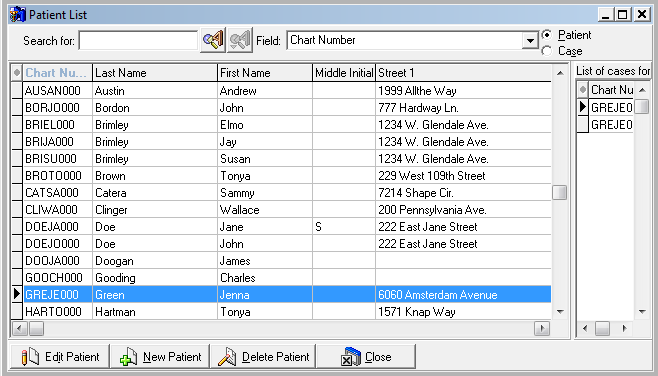Click the patient grid scroll right arrow

click(x=542, y=329)
